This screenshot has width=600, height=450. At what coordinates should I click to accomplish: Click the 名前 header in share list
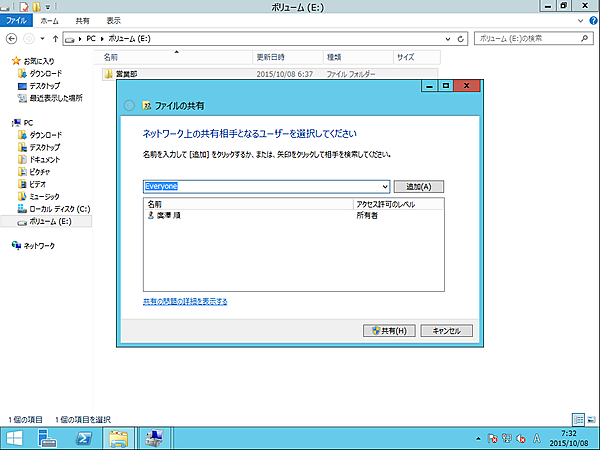click(249, 204)
